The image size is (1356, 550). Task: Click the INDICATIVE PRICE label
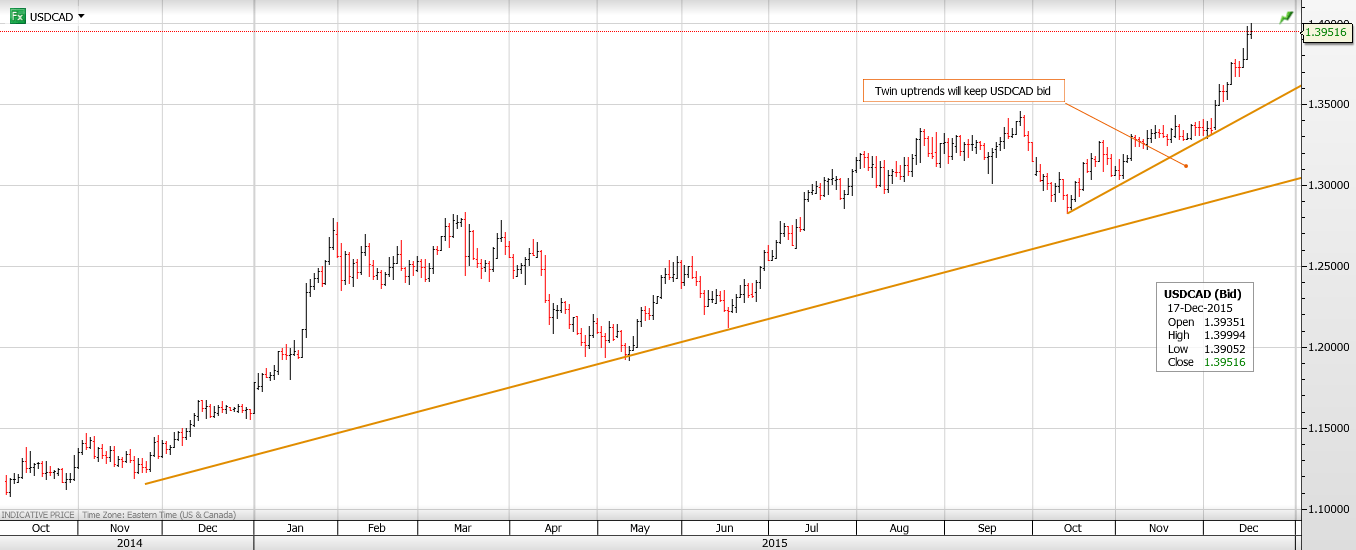click(x=38, y=515)
